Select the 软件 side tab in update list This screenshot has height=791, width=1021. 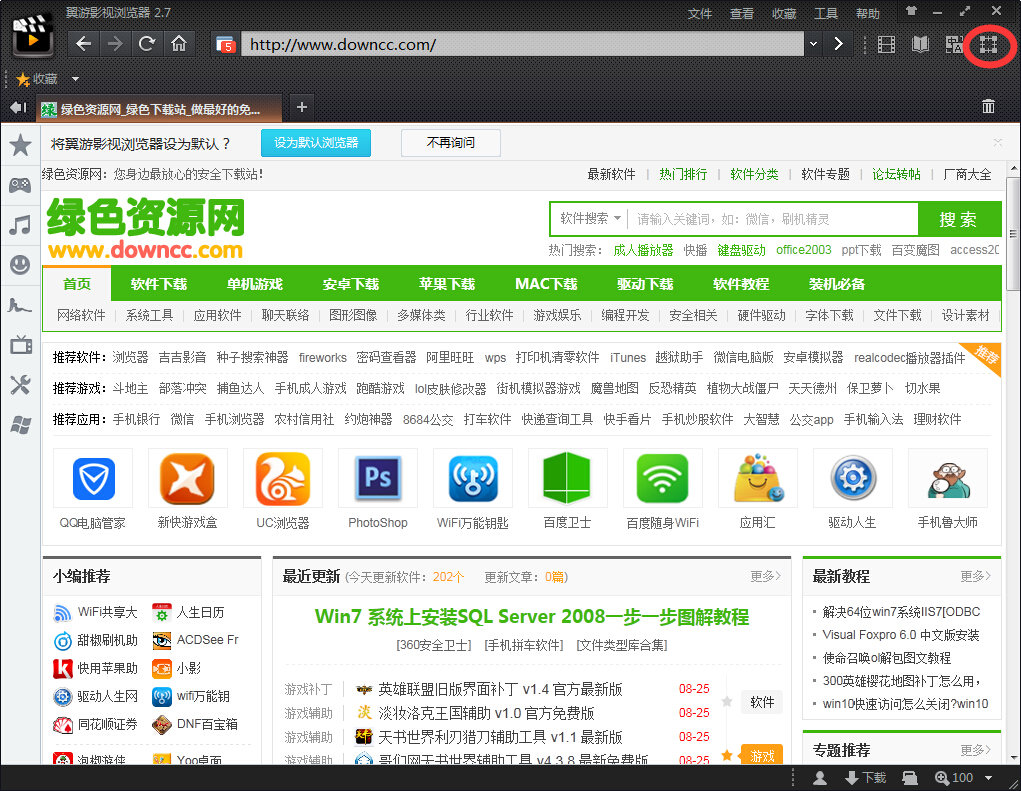[x=762, y=702]
